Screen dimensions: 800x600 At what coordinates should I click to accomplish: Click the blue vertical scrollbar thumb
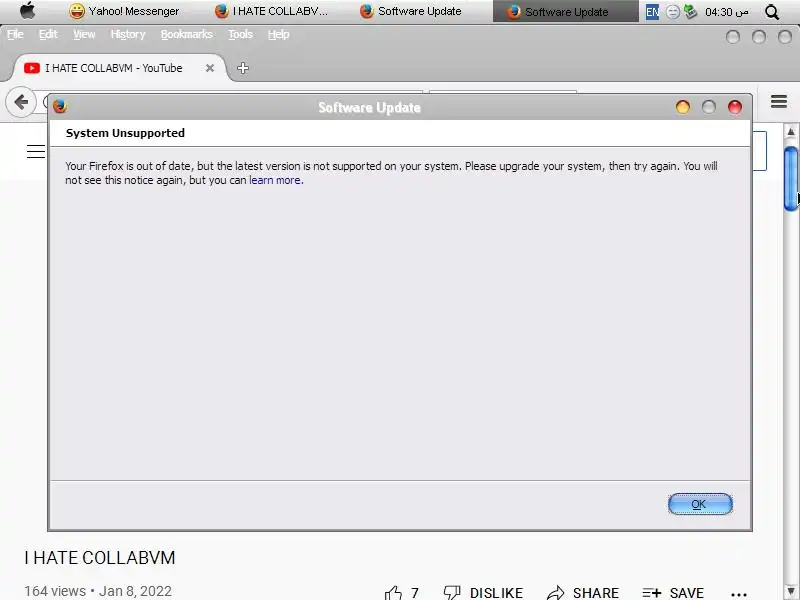tap(791, 178)
